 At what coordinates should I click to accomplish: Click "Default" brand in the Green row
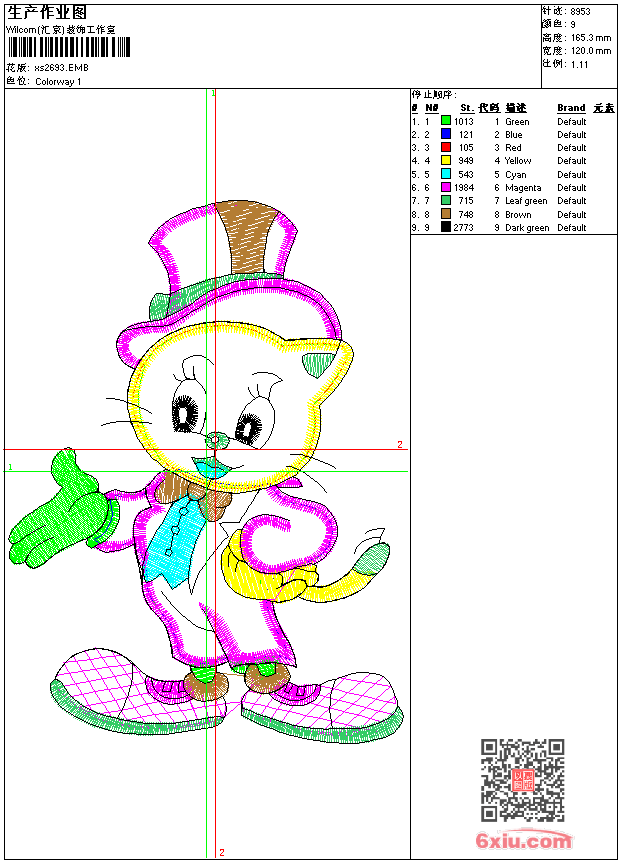pos(572,122)
